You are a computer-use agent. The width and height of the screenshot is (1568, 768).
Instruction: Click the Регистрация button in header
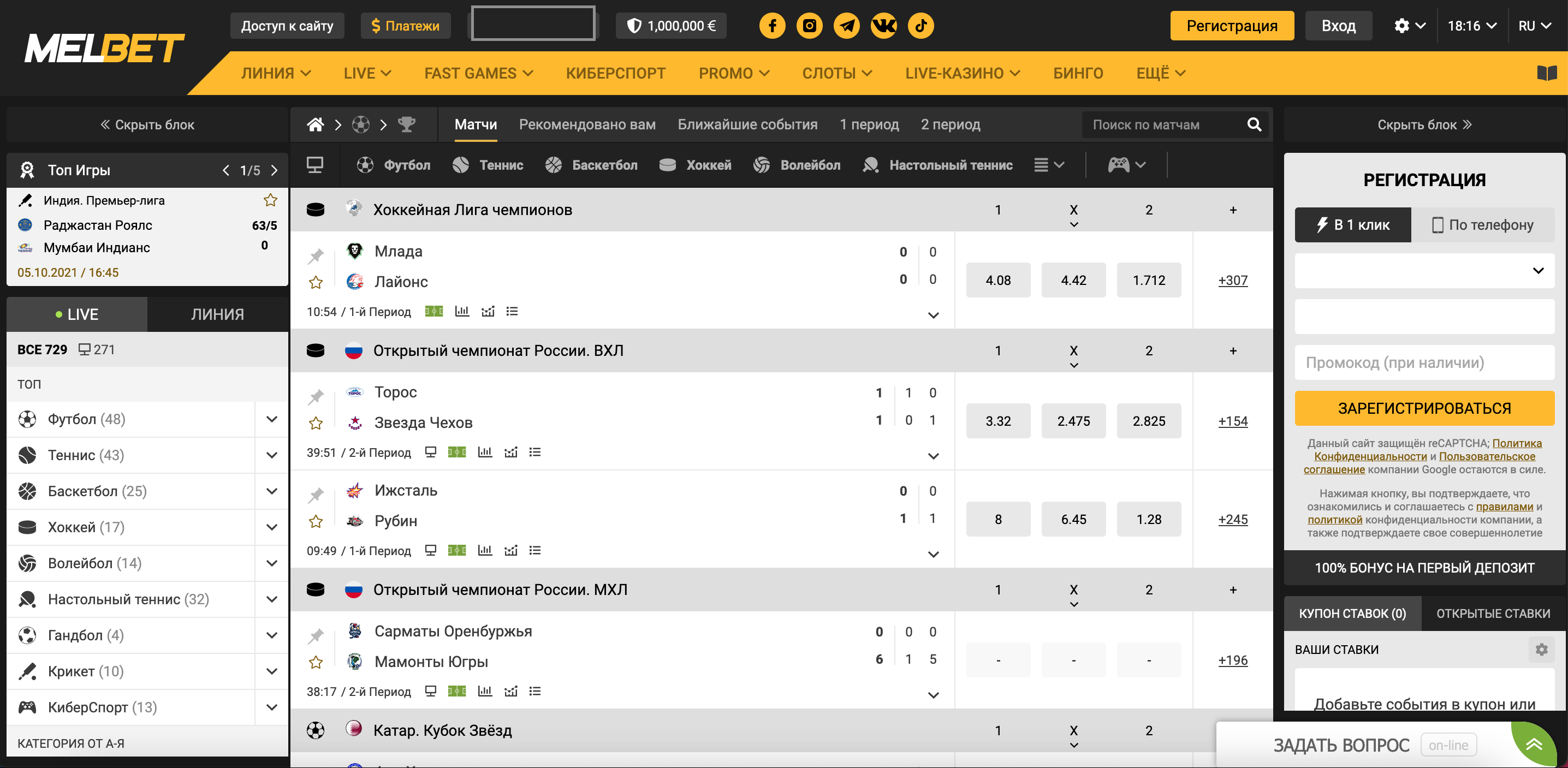1231,26
